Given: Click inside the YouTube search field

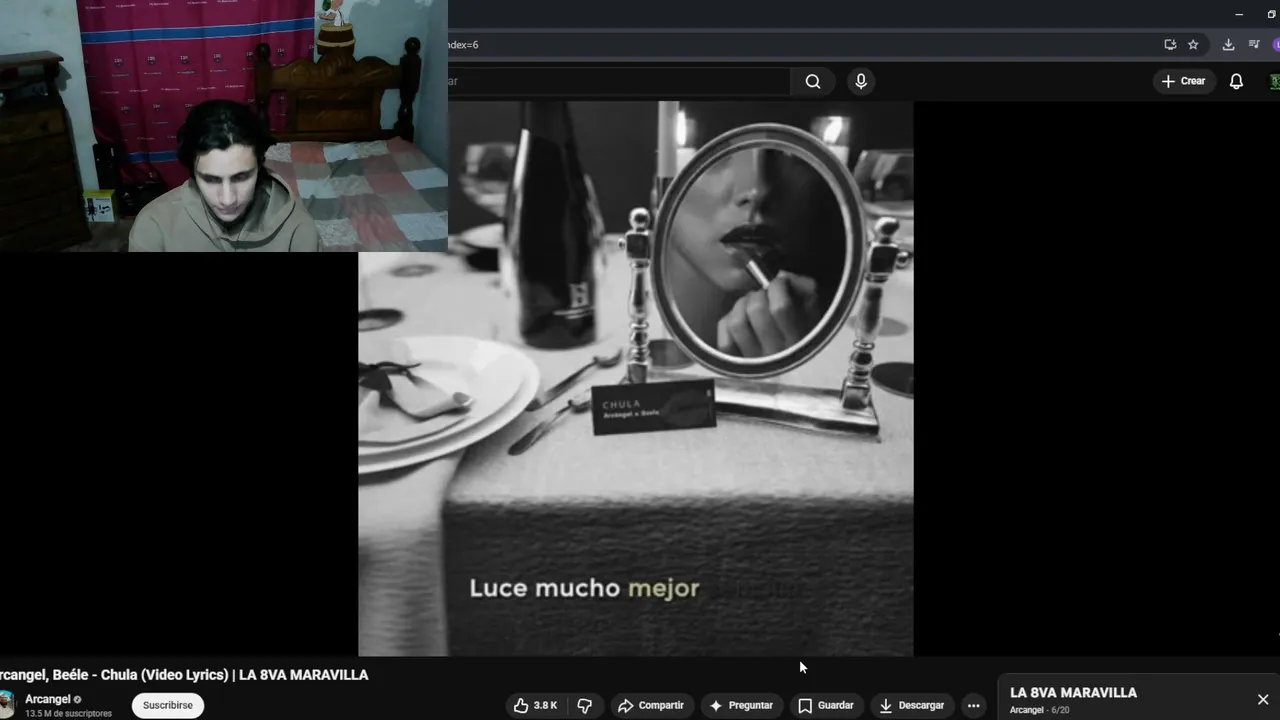Looking at the screenshot, I should (x=619, y=82).
